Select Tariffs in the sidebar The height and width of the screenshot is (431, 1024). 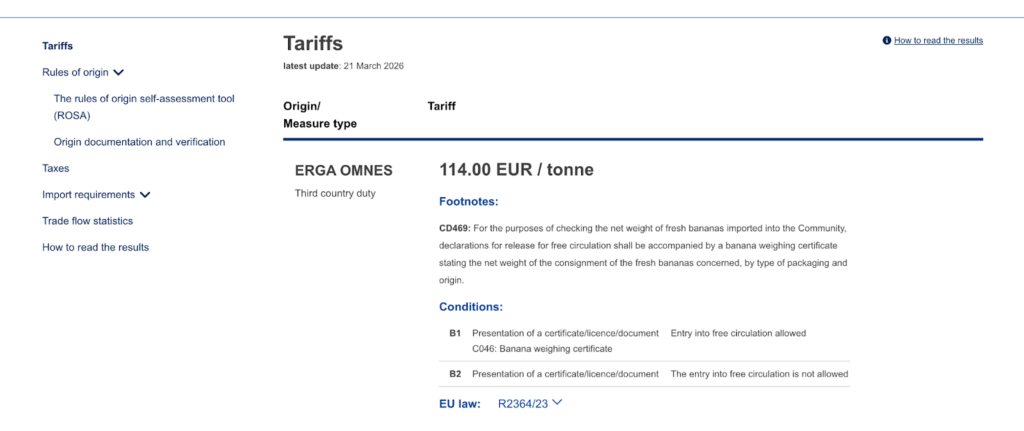[57, 46]
